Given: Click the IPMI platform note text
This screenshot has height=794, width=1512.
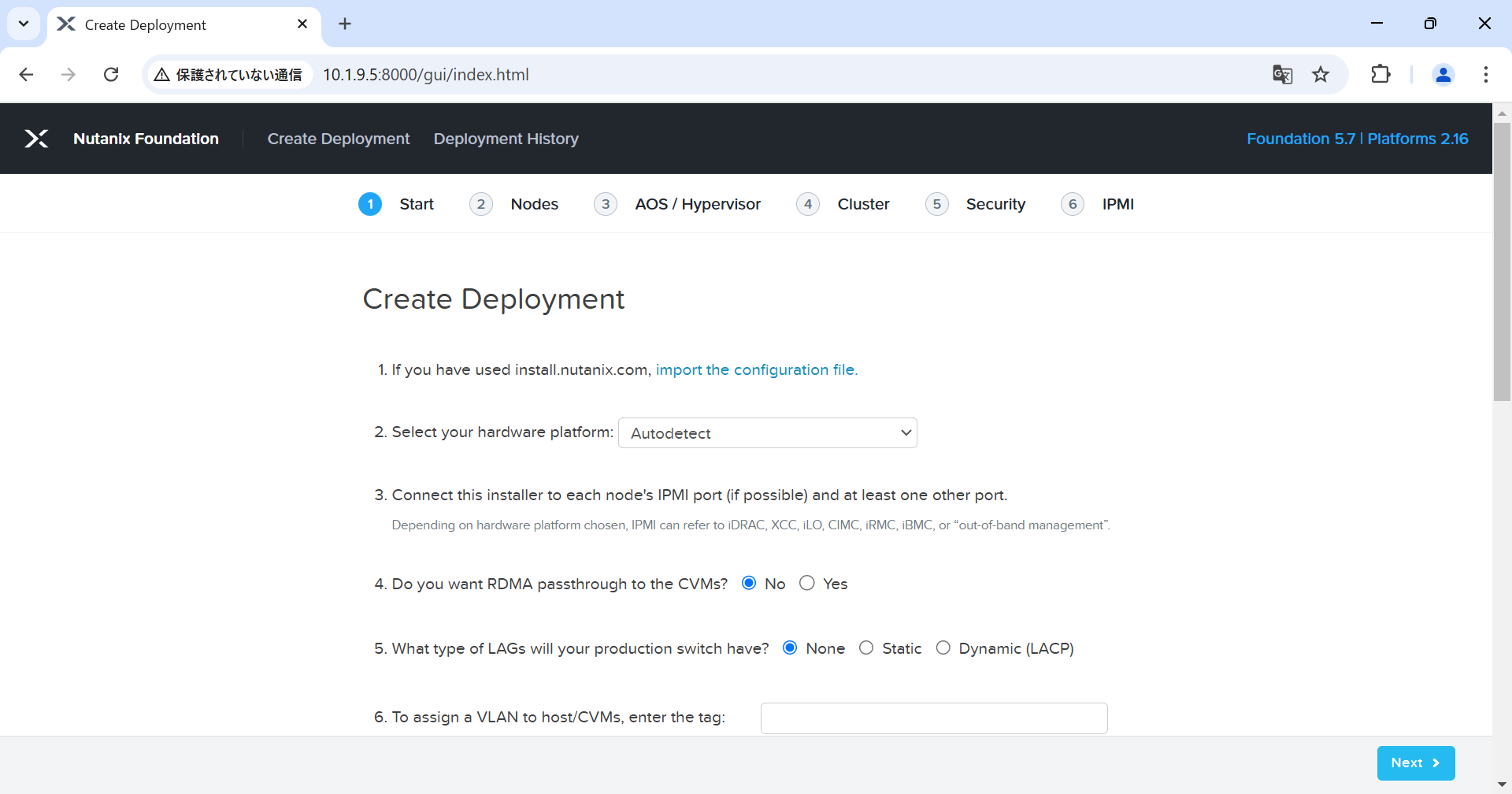Looking at the screenshot, I should point(751,525).
